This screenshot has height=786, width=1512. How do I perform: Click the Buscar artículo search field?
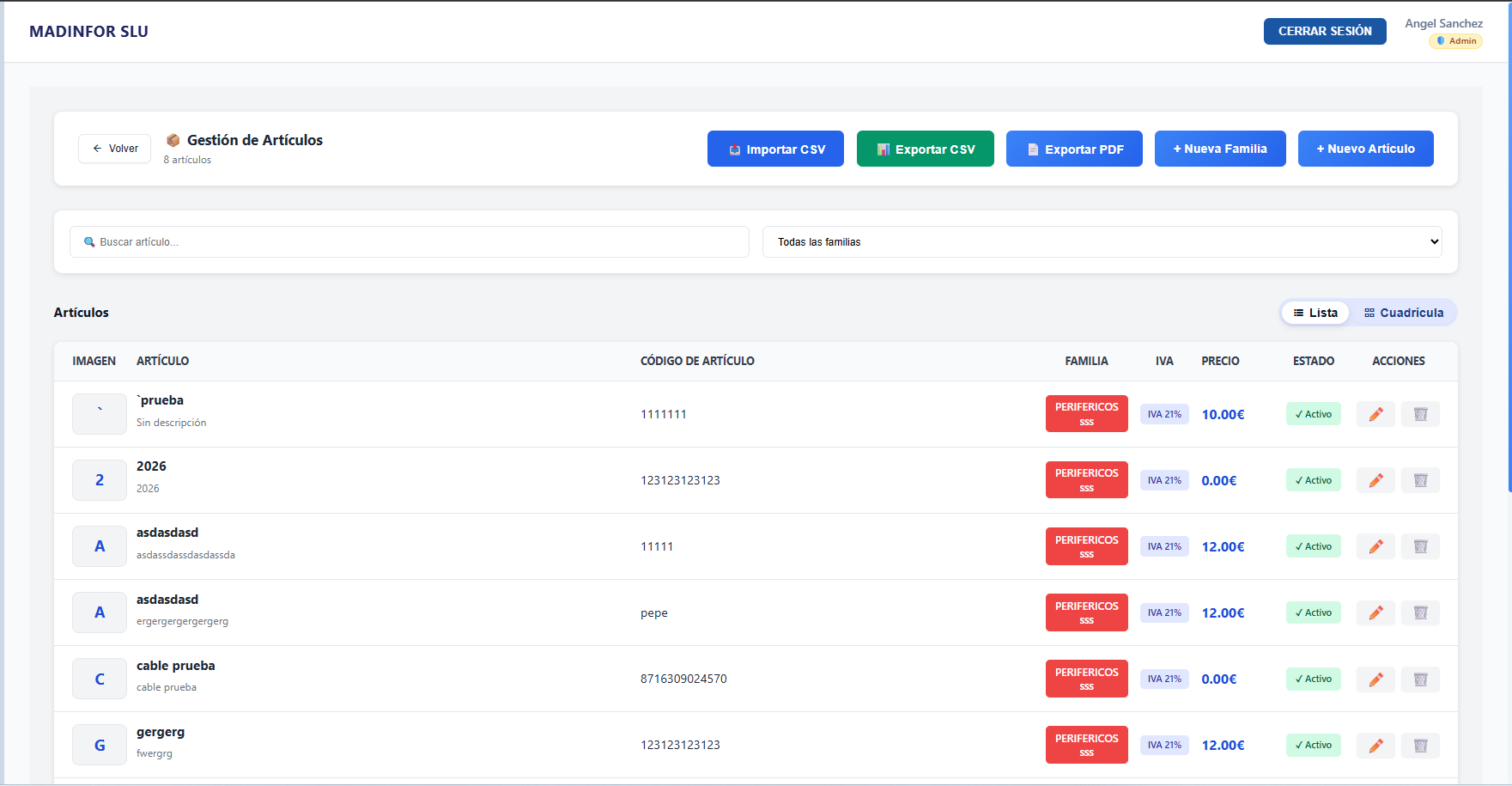pyautogui.click(x=410, y=242)
